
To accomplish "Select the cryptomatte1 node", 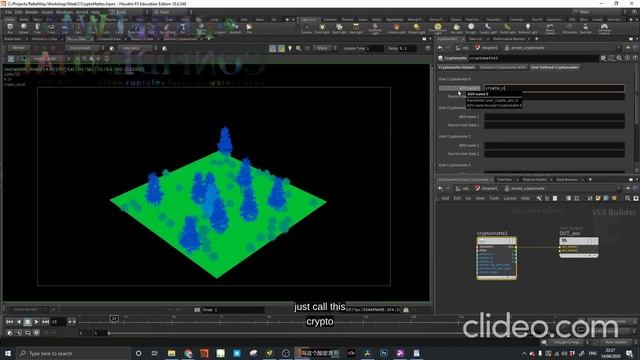I will coord(496,258).
